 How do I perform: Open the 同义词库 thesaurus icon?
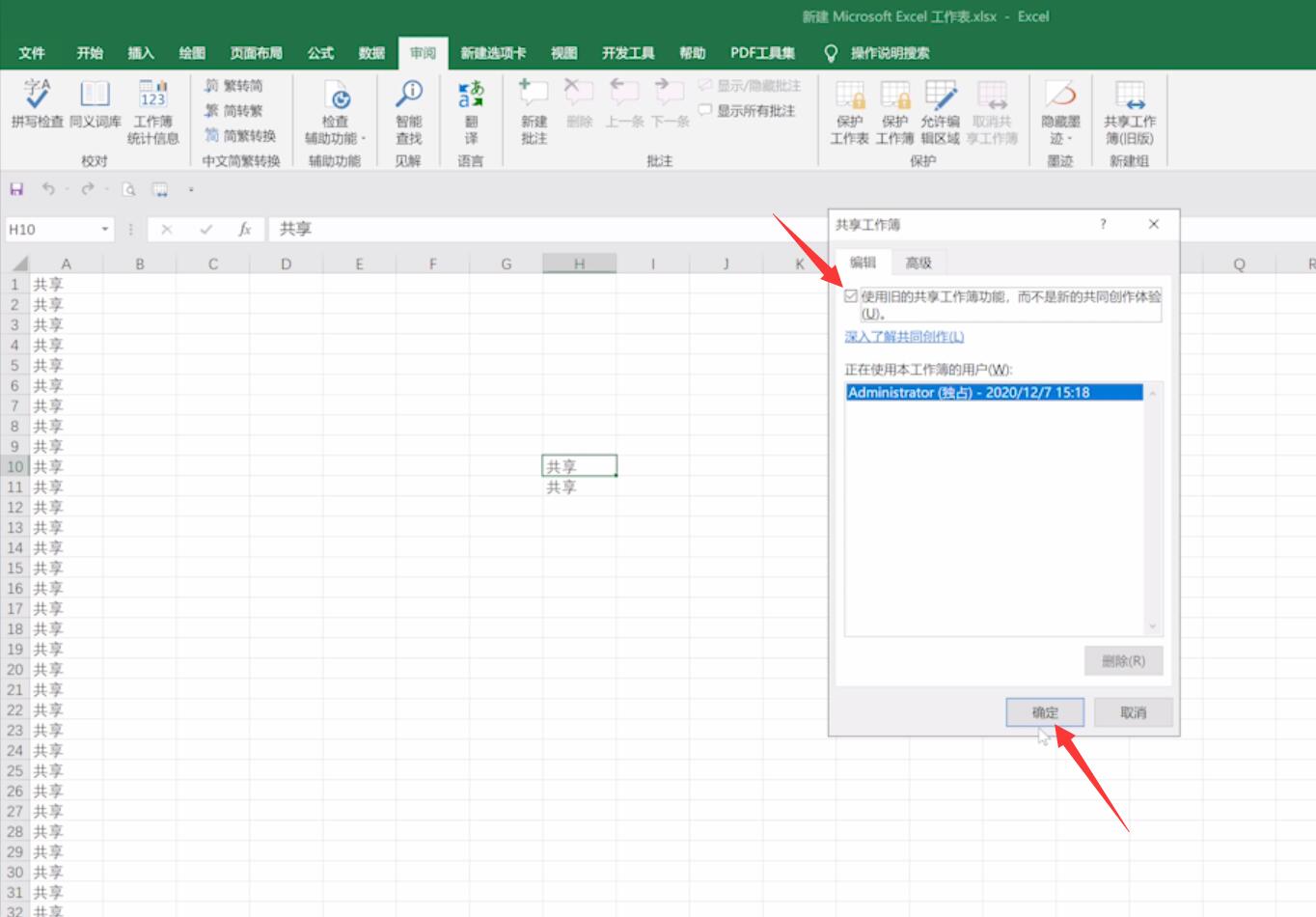tap(95, 102)
